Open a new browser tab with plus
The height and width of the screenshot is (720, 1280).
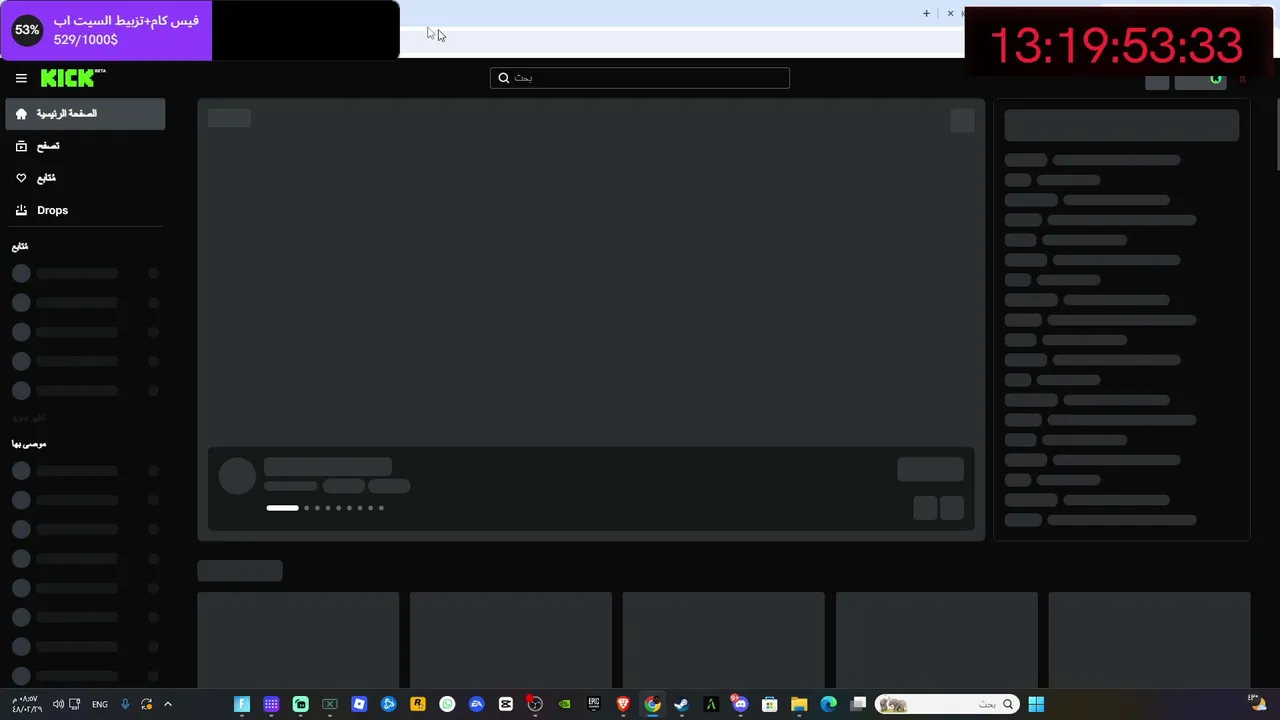926,13
